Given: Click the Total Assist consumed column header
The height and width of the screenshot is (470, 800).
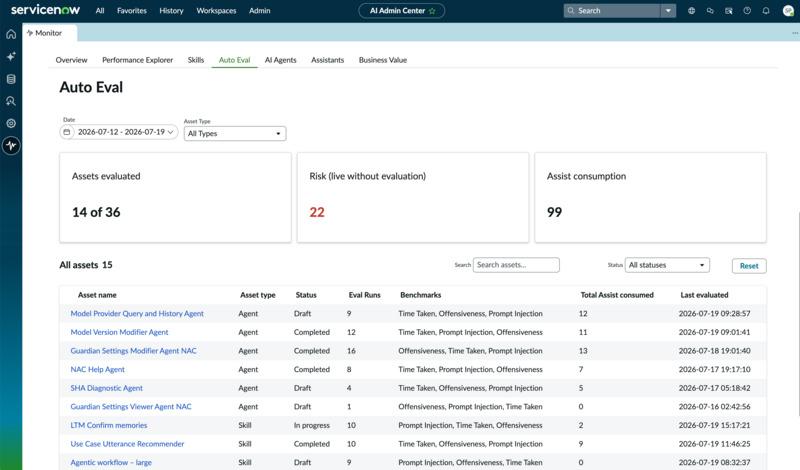Looking at the screenshot, I should 617,295.
